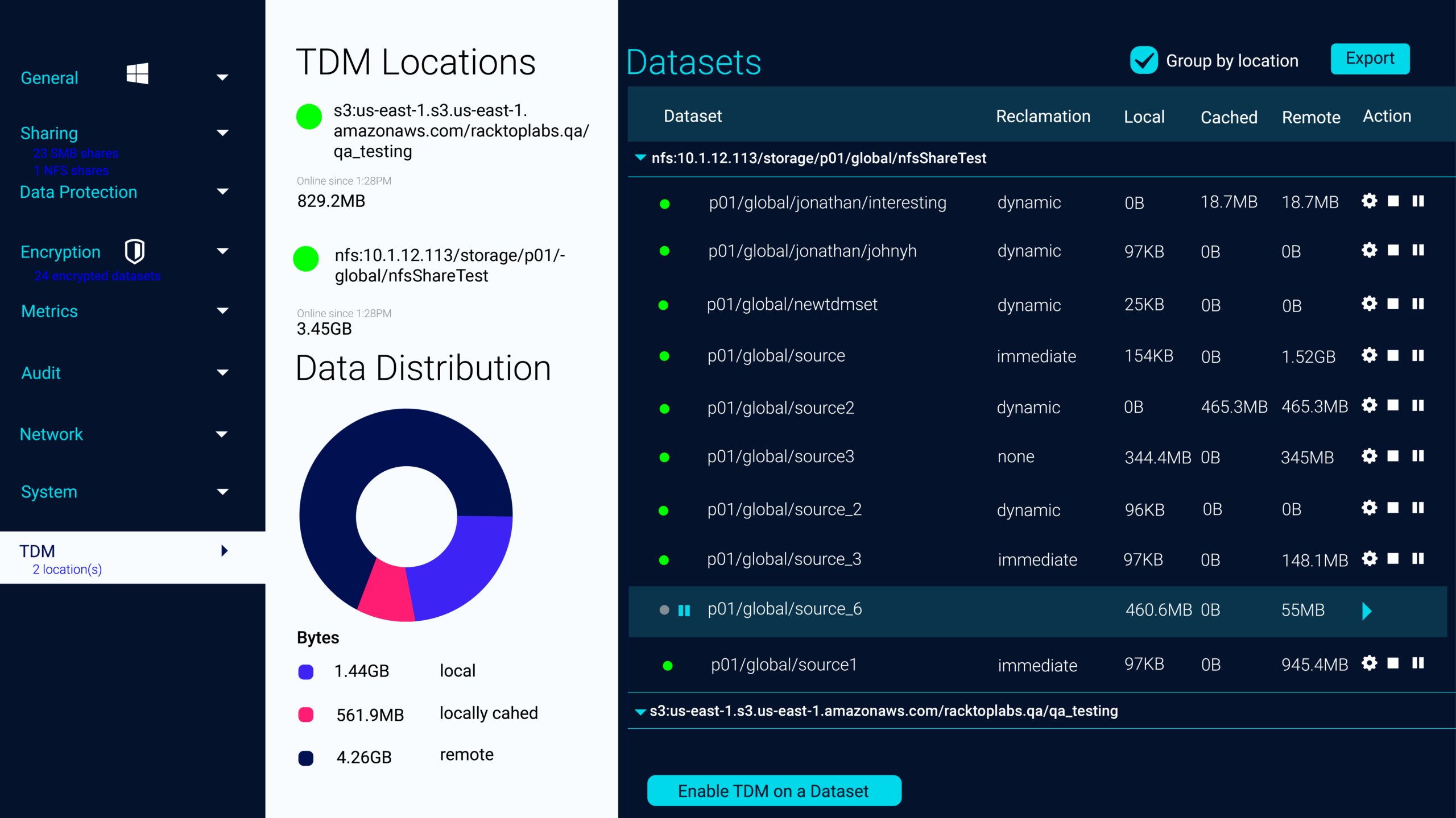The height and width of the screenshot is (818, 1456).
Task: Pause p01/global/jonathan/interesting dataset
Action: pyautogui.click(x=1418, y=201)
